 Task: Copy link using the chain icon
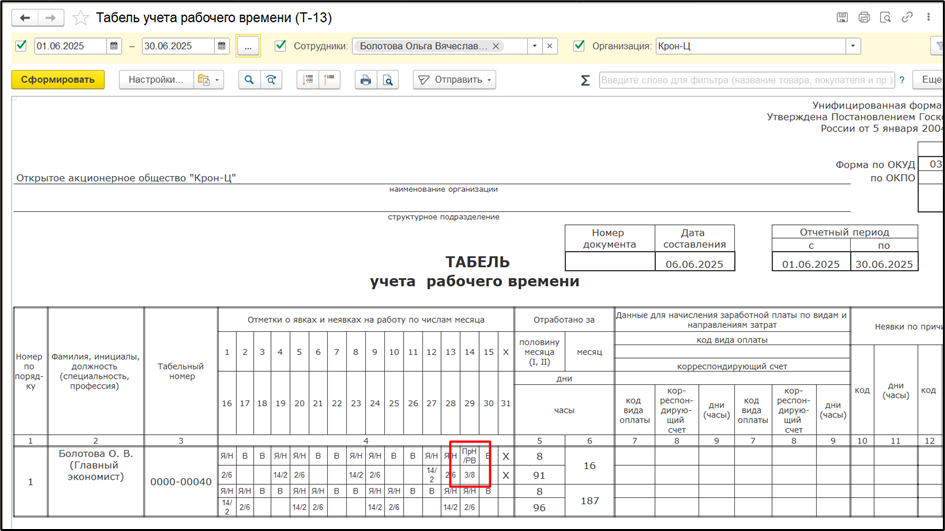point(906,18)
